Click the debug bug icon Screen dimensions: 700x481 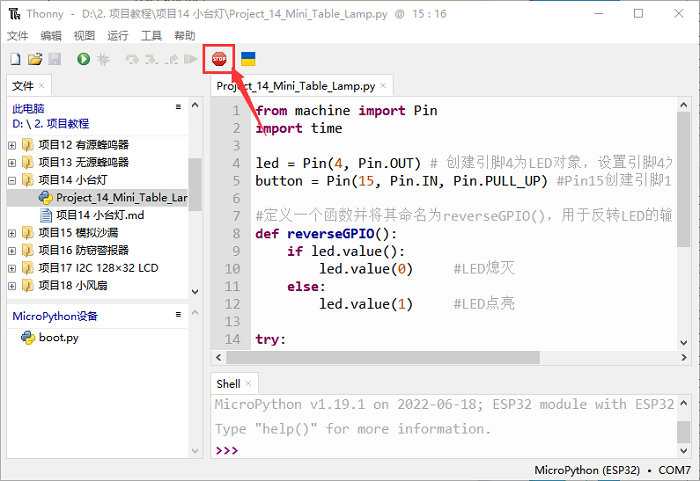[103, 60]
